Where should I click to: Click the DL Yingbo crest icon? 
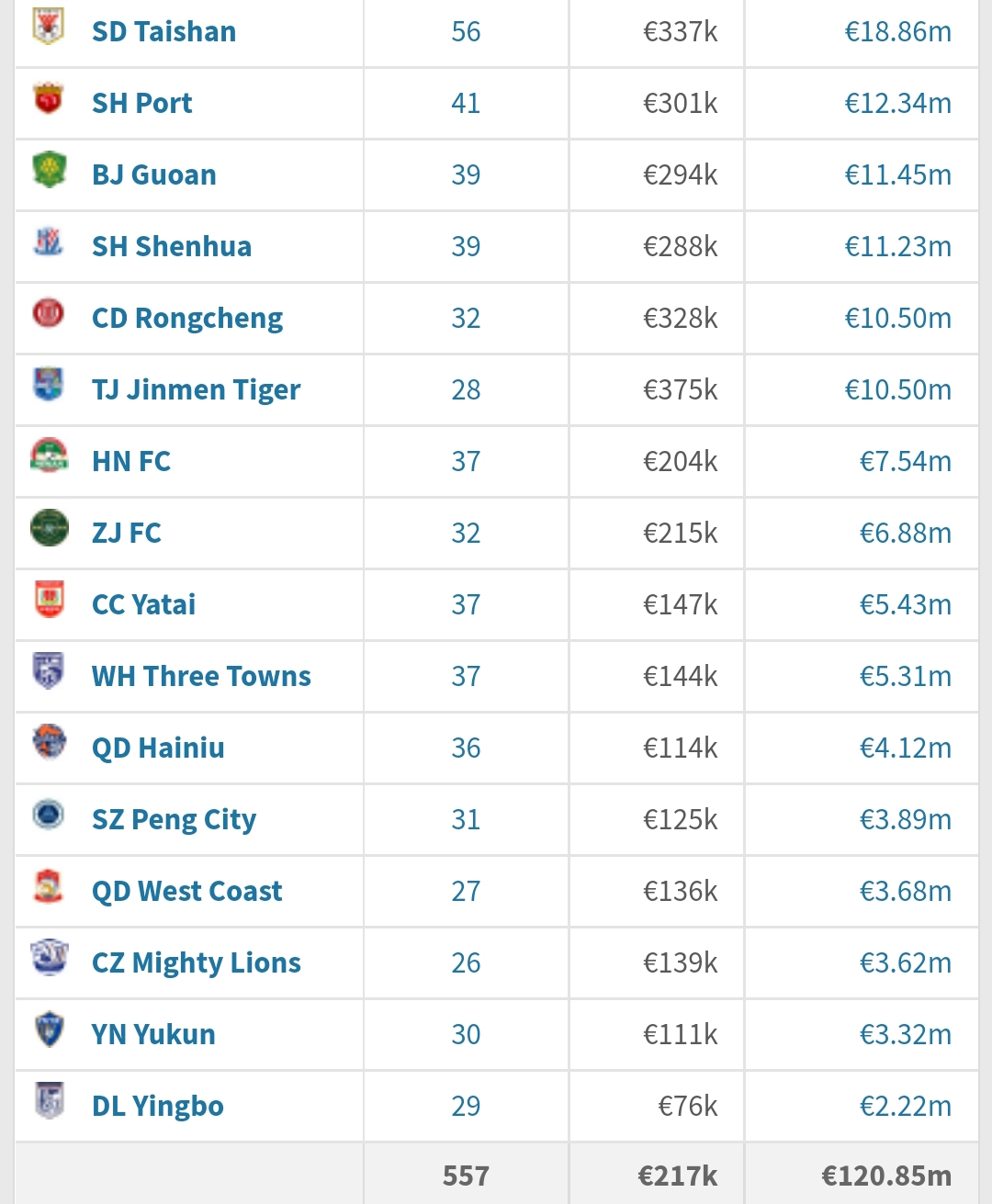(49, 1100)
